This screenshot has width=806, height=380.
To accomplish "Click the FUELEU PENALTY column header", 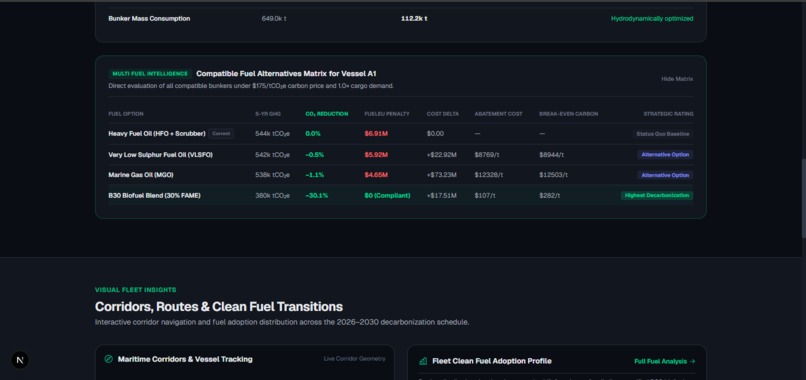I will point(387,114).
